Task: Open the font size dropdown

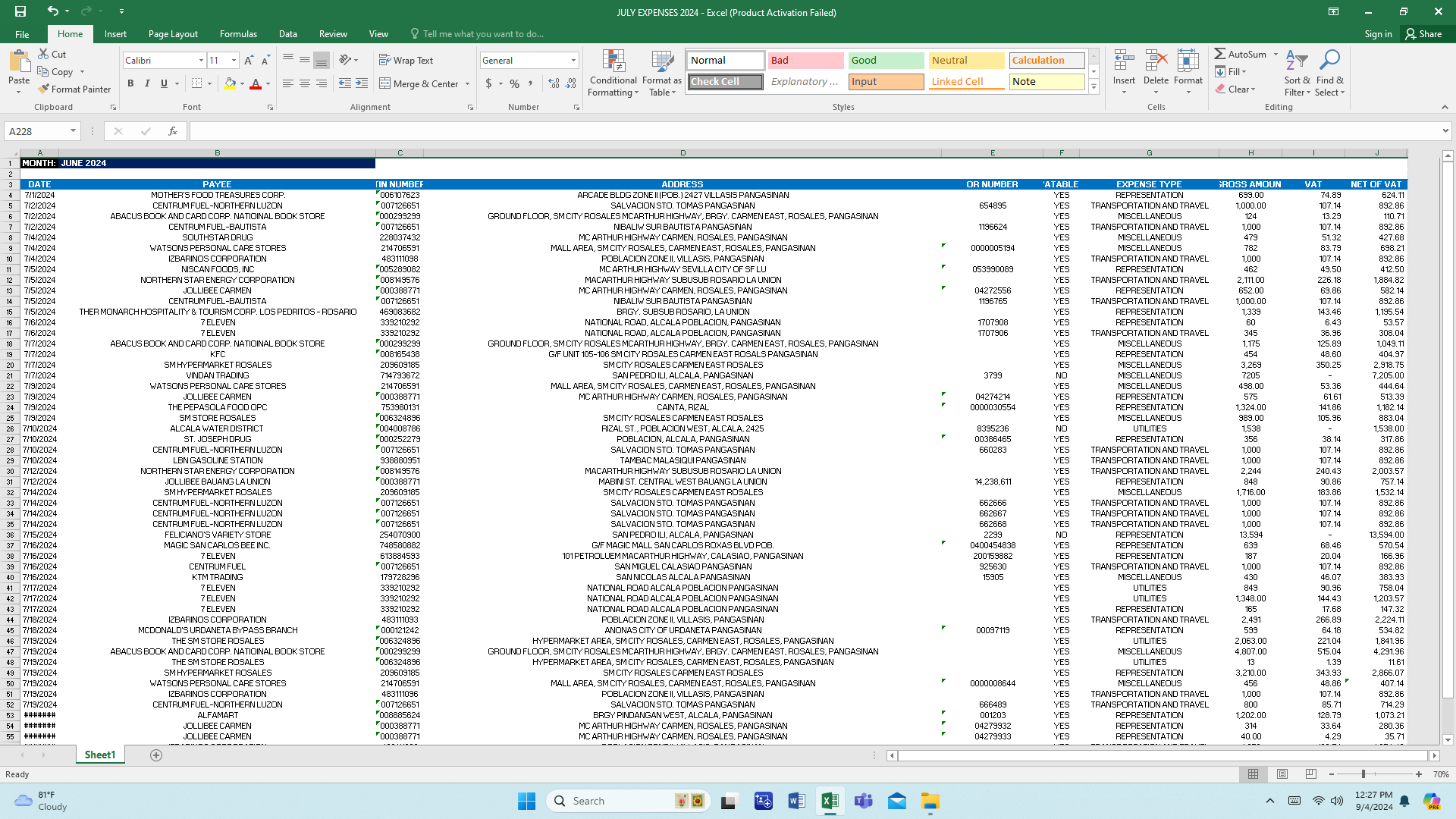Action: (x=234, y=60)
